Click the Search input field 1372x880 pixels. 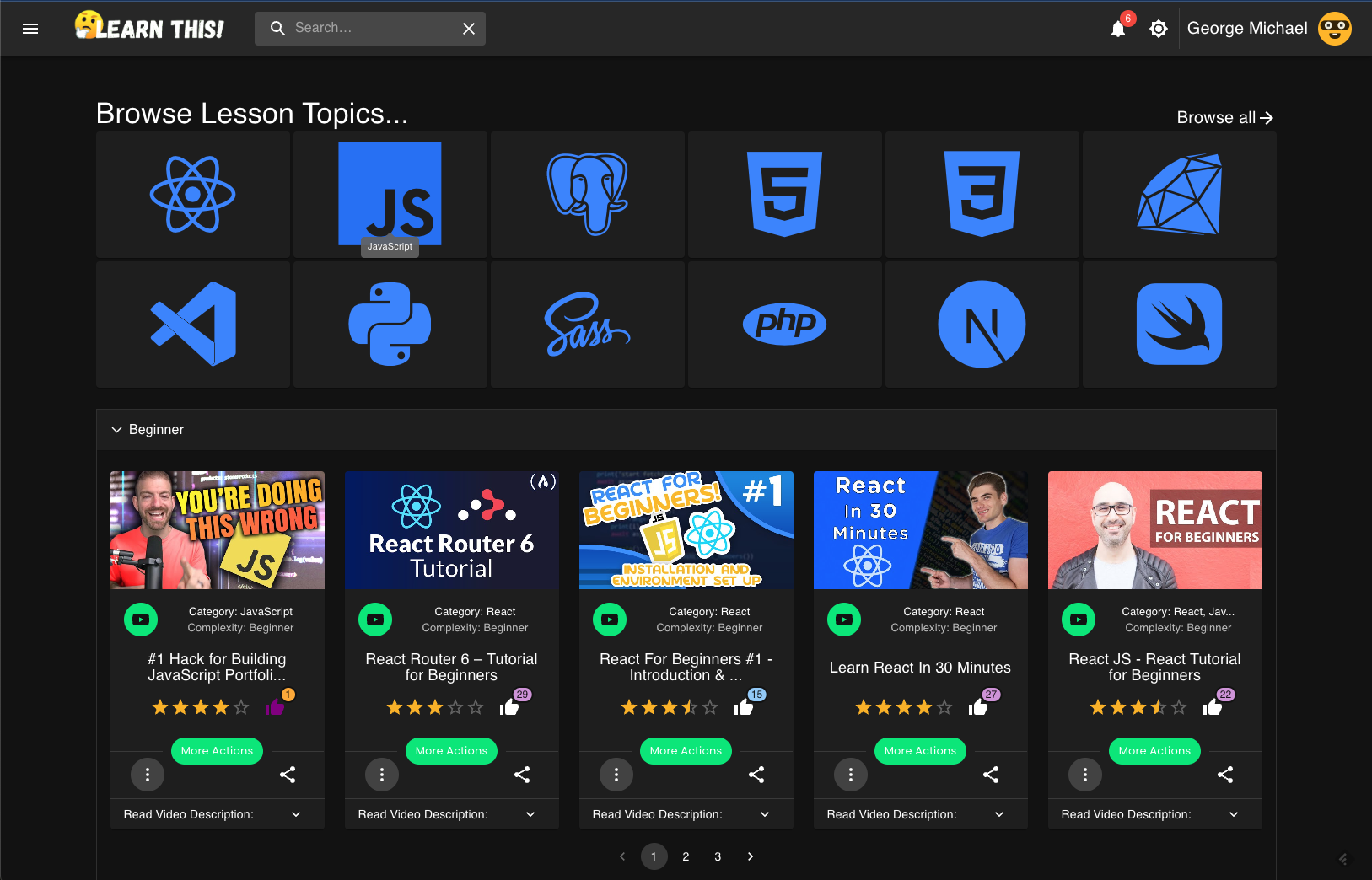coord(371,28)
